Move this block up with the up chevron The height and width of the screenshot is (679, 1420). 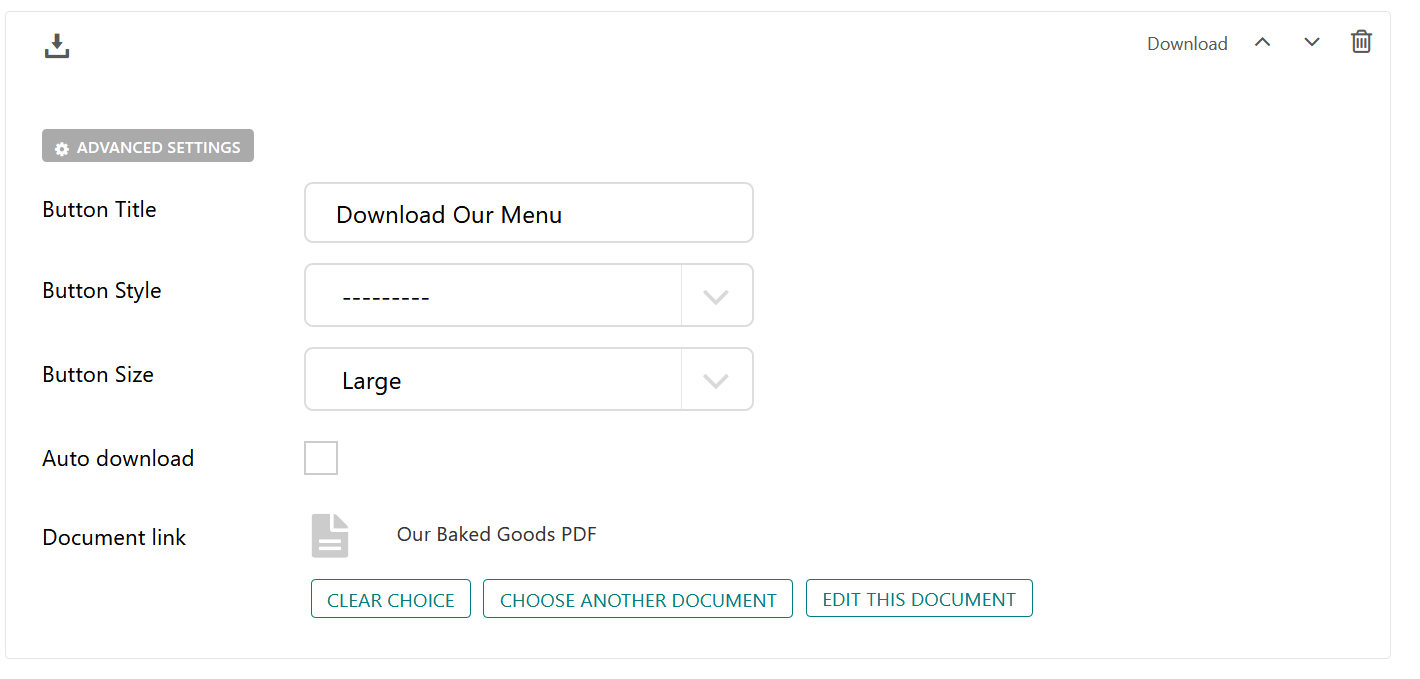coord(1263,42)
